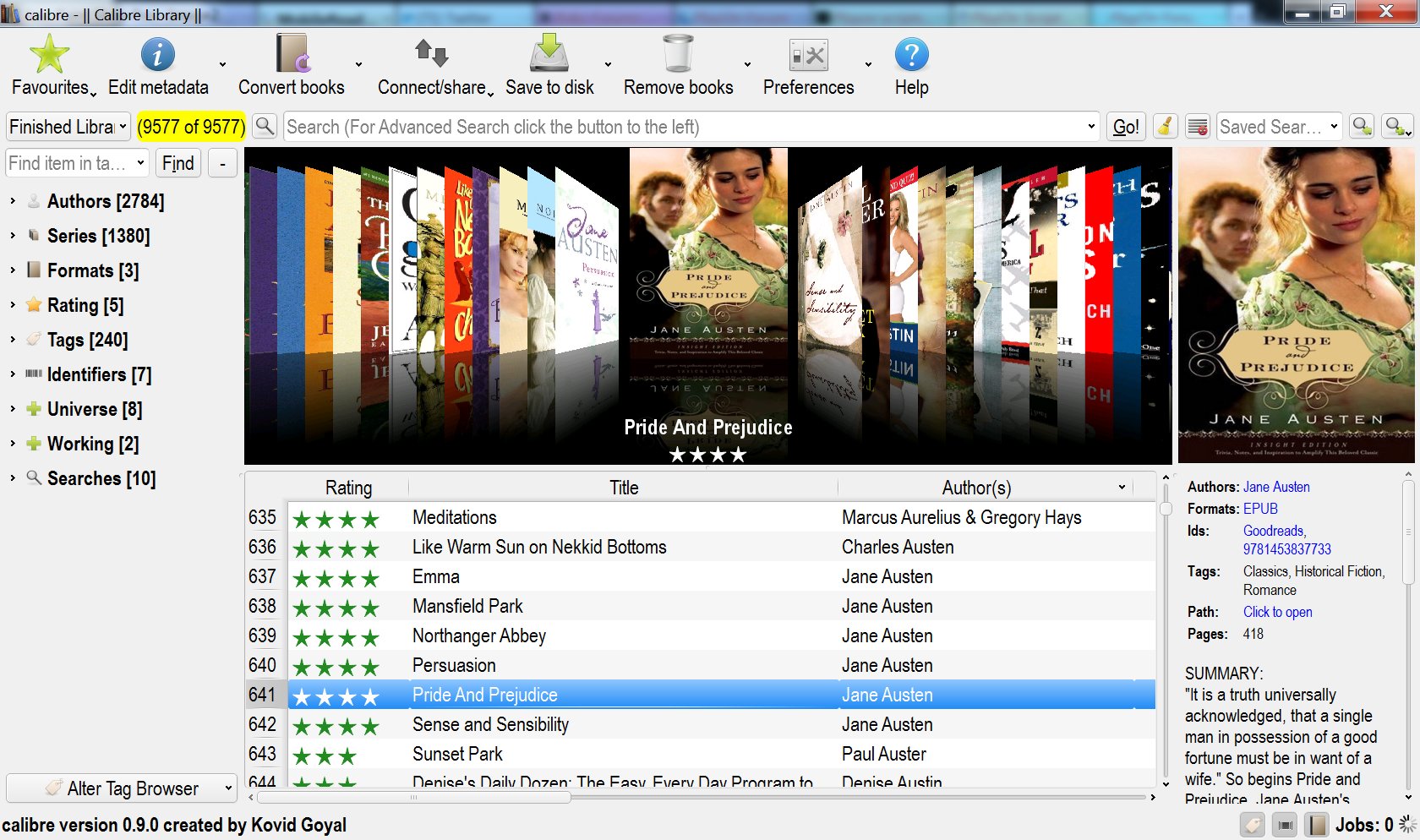
Task: Open the EPUB format link
Action: 1260,509
